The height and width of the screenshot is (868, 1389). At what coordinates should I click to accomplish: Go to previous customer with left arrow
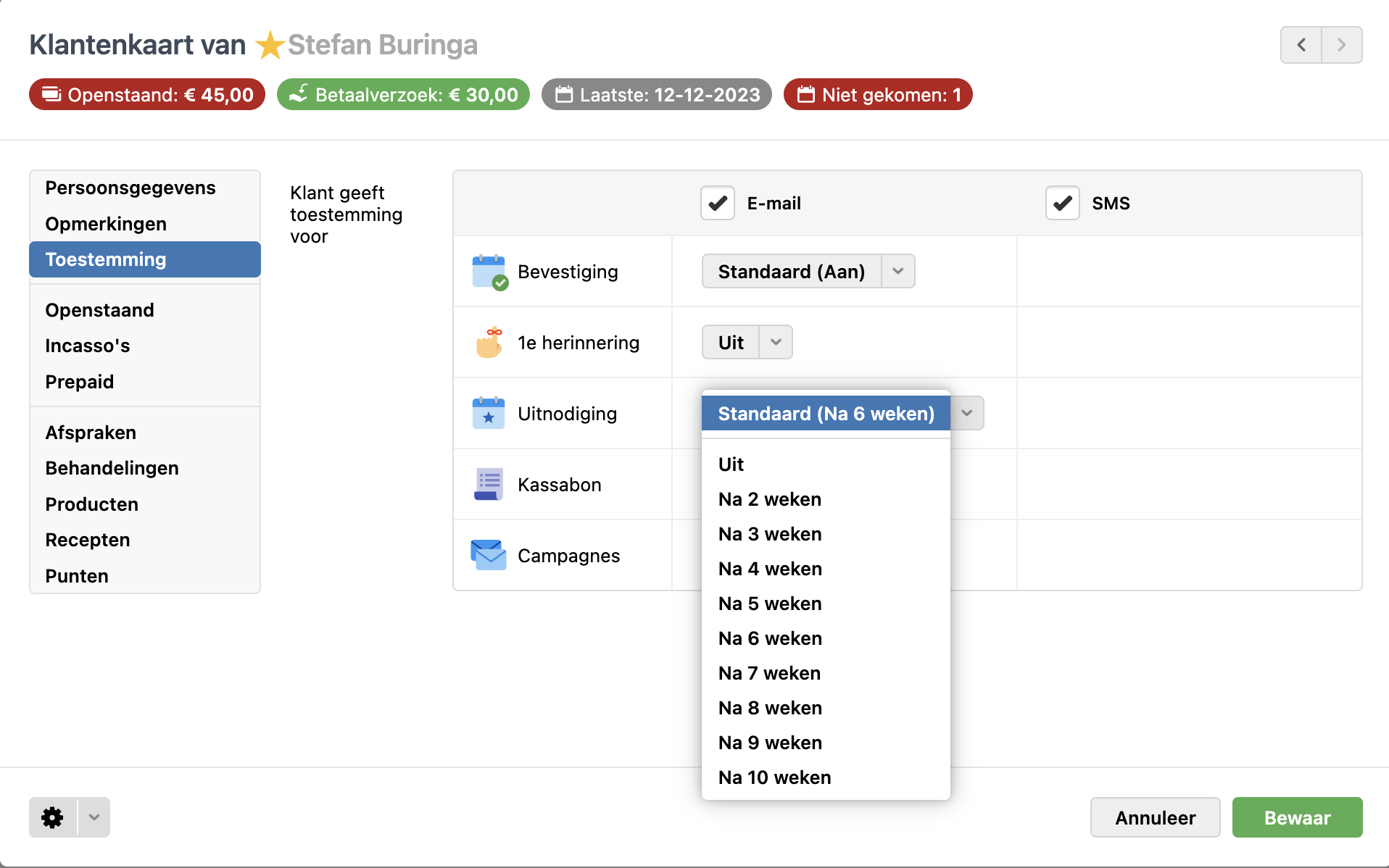coord(1301,45)
